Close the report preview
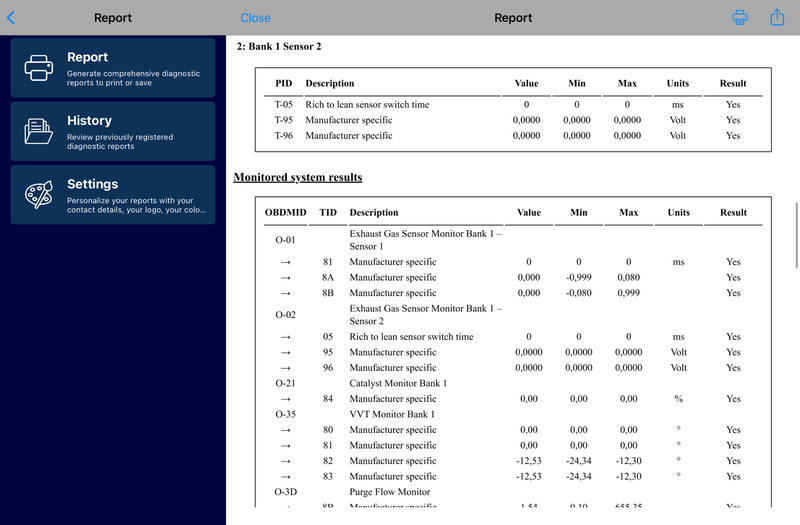The width and height of the screenshot is (800, 525). coord(255,17)
